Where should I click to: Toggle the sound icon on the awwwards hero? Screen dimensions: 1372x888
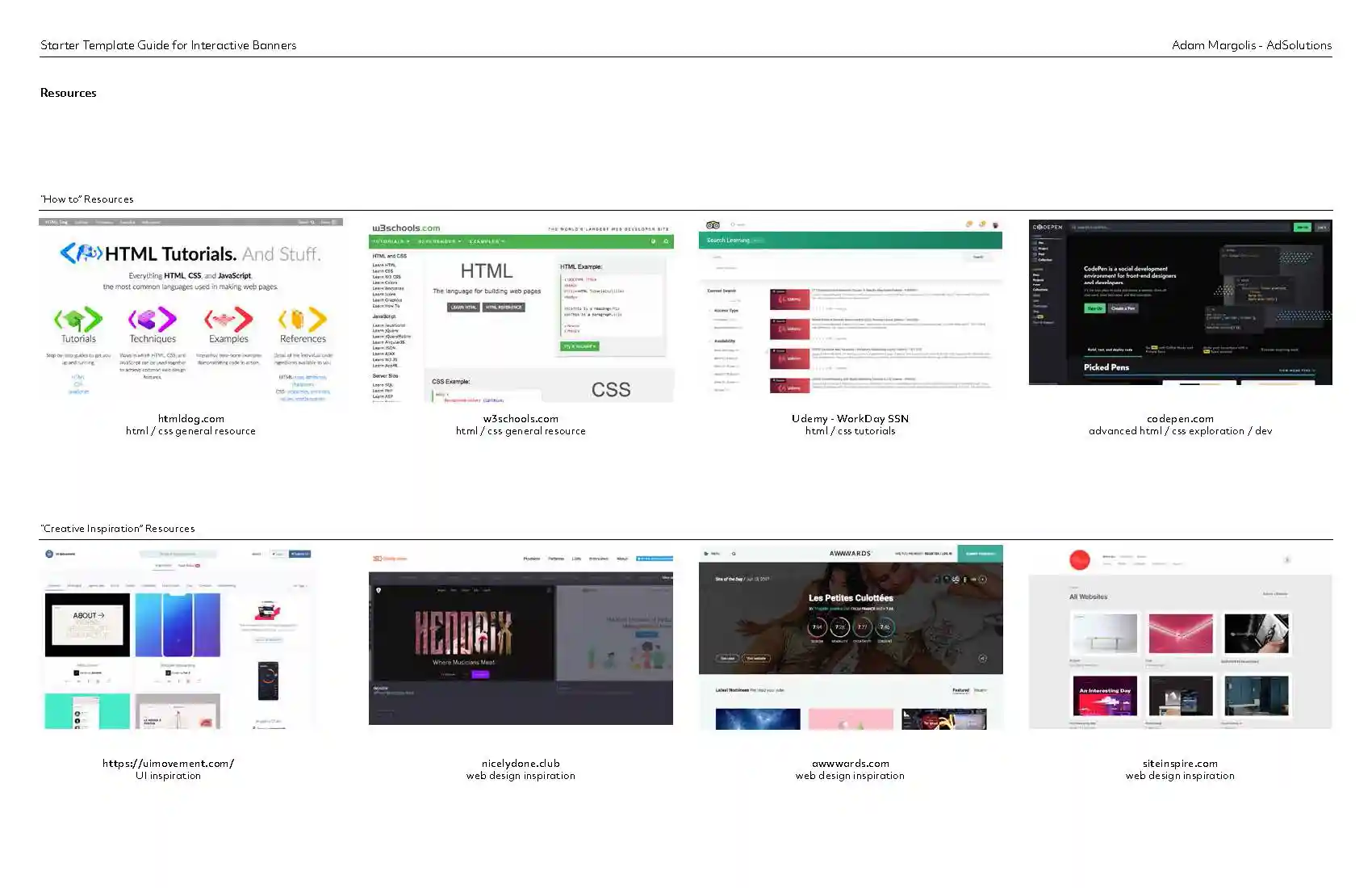click(x=983, y=658)
